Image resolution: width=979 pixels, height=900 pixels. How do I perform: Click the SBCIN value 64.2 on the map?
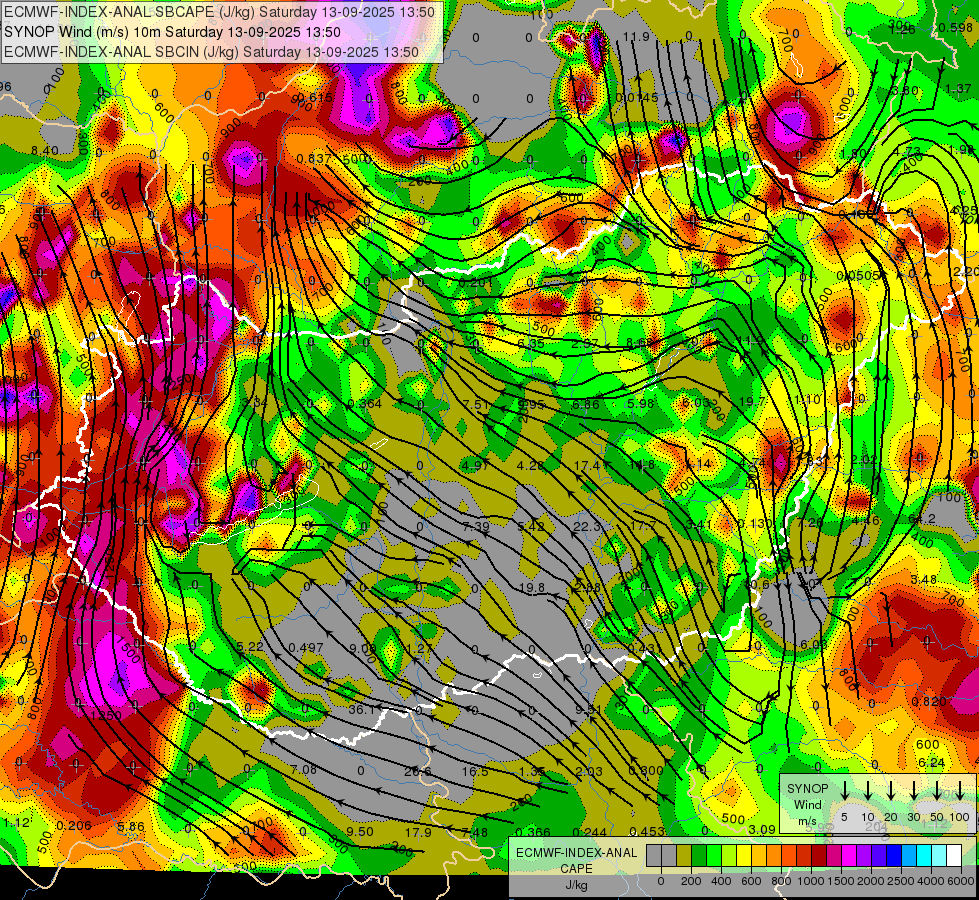click(x=922, y=519)
